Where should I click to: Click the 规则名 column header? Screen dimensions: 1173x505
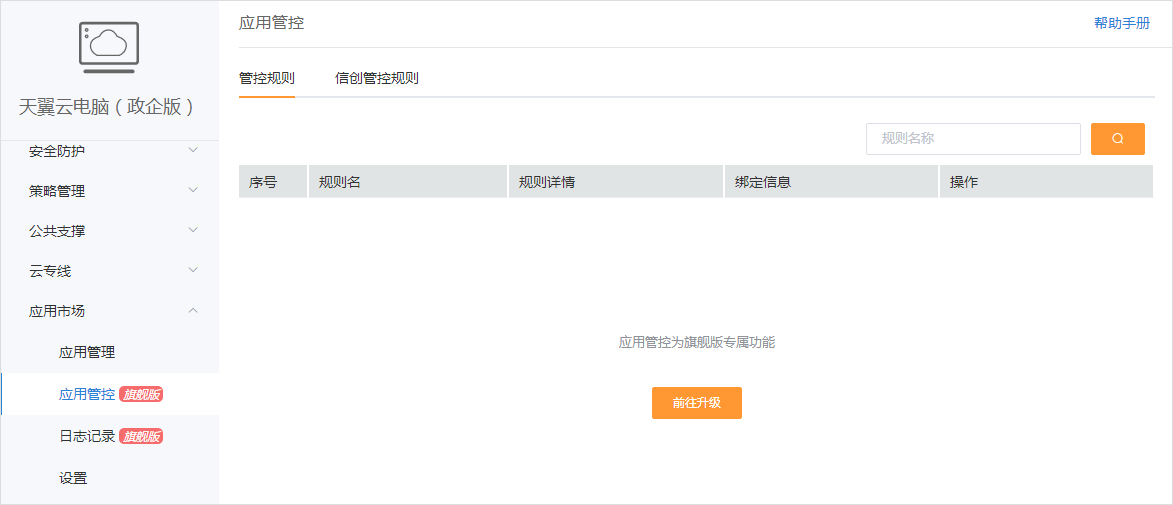pos(340,182)
